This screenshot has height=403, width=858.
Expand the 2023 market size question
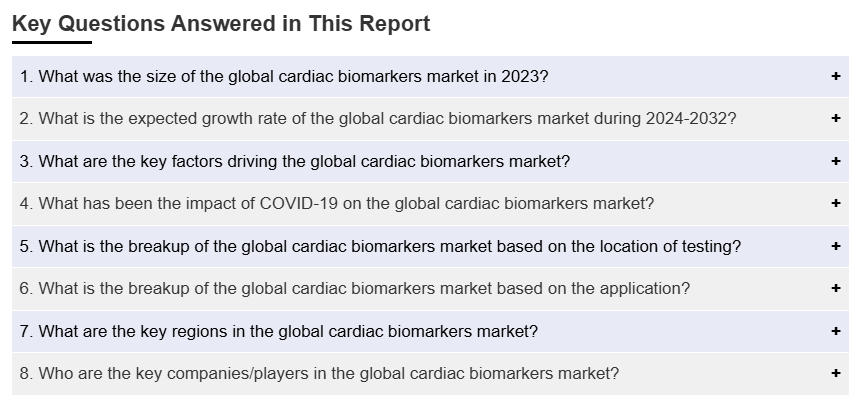(x=284, y=76)
